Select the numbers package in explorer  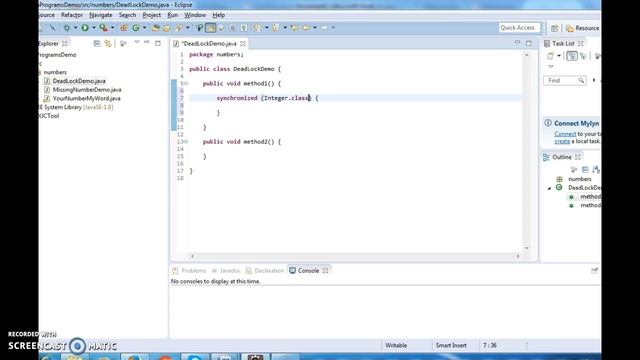pyautogui.click(x=55, y=72)
